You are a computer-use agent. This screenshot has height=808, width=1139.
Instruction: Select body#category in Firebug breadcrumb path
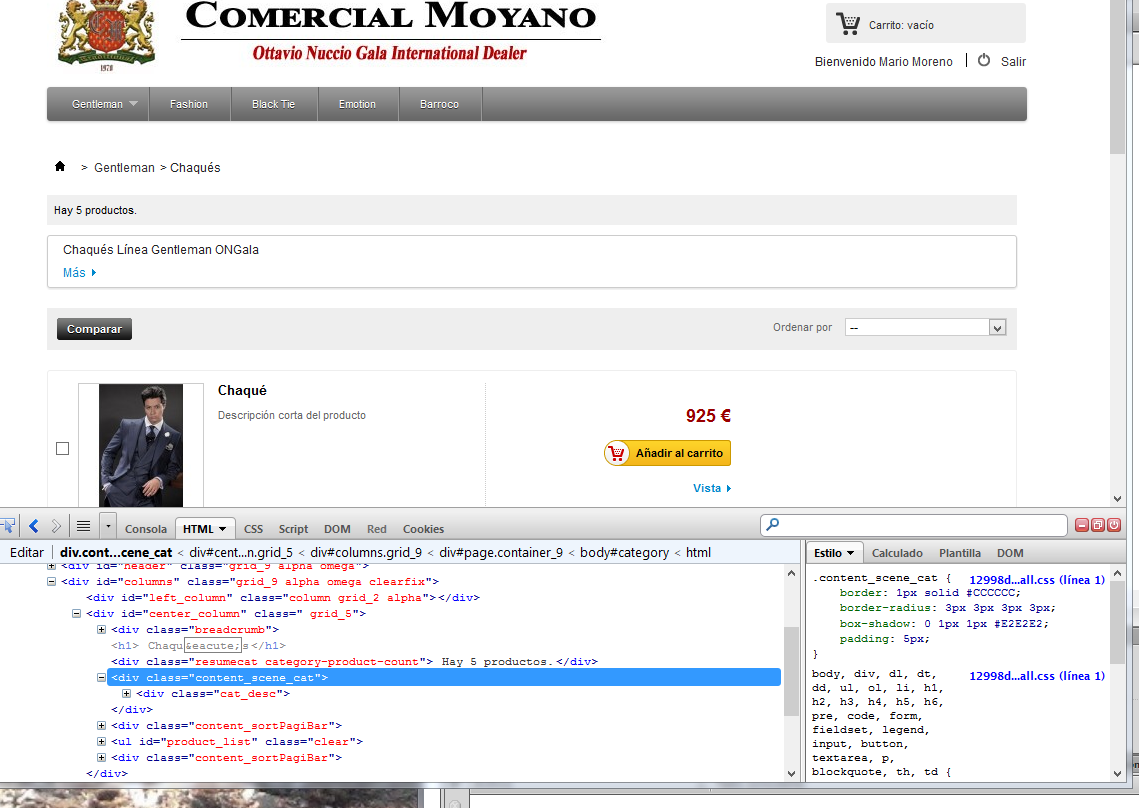point(625,552)
